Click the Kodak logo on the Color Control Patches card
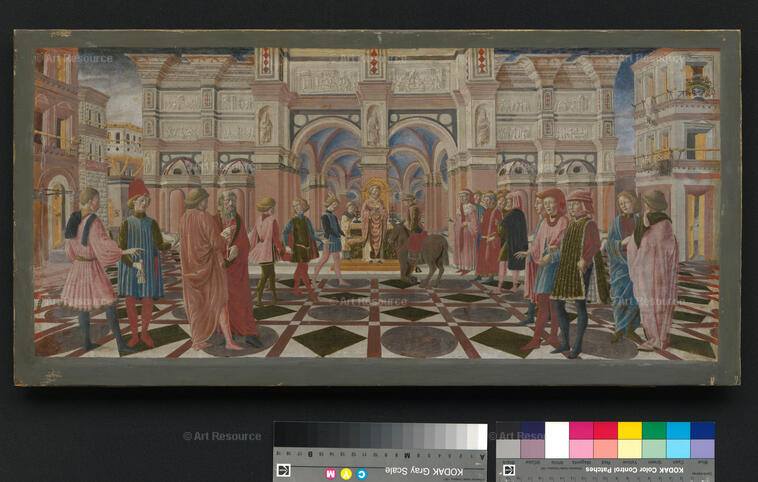758x482 pixels. (x=509, y=470)
